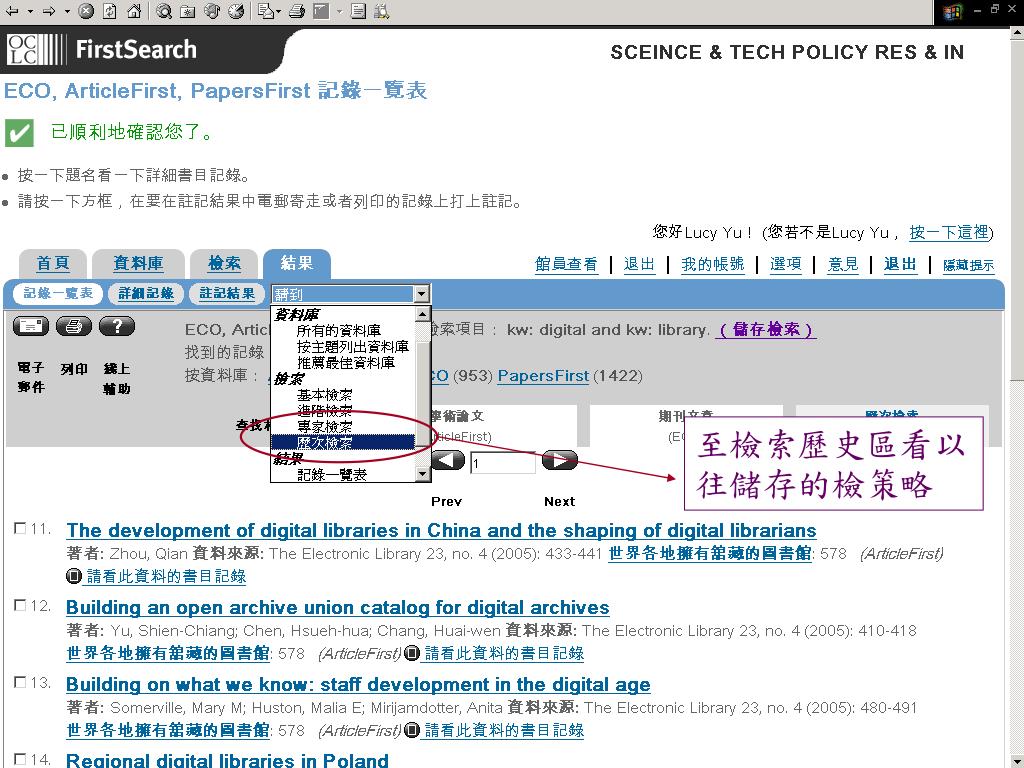Click the 我的帳號 link
This screenshot has height=768, width=1024.
click(x=712, y=264)
